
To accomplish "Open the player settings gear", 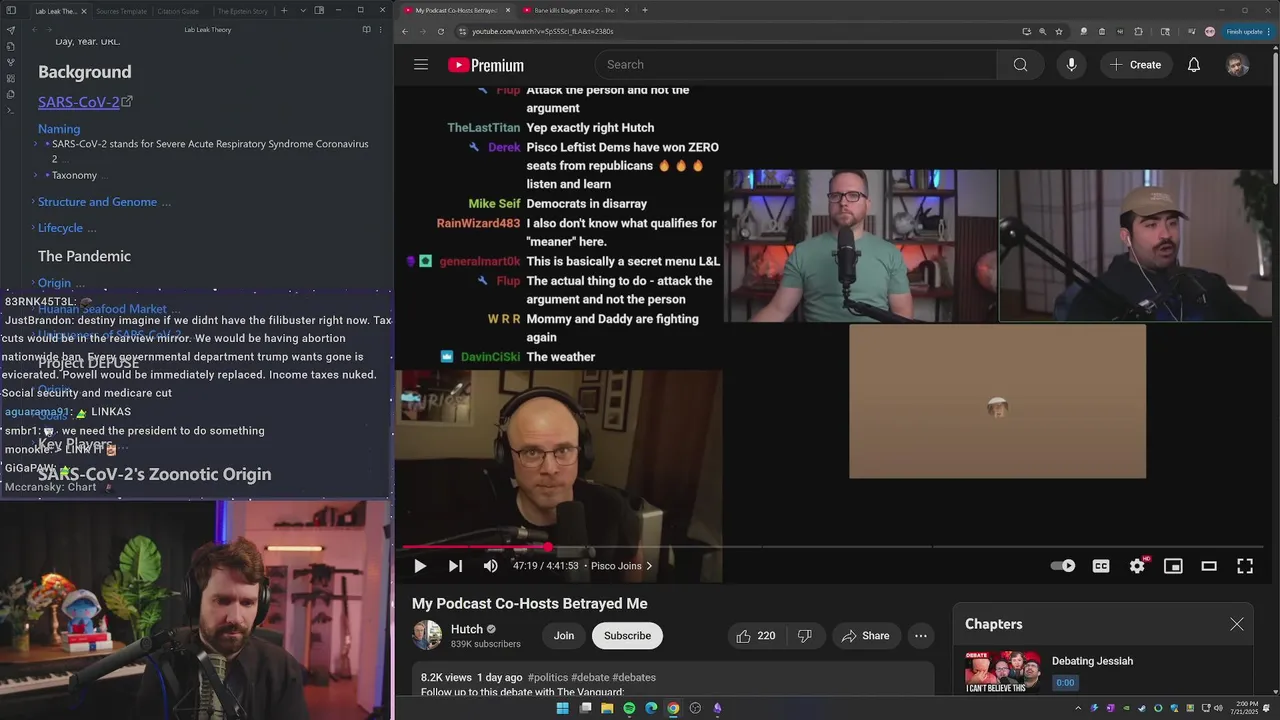I will pos(1137,566).
